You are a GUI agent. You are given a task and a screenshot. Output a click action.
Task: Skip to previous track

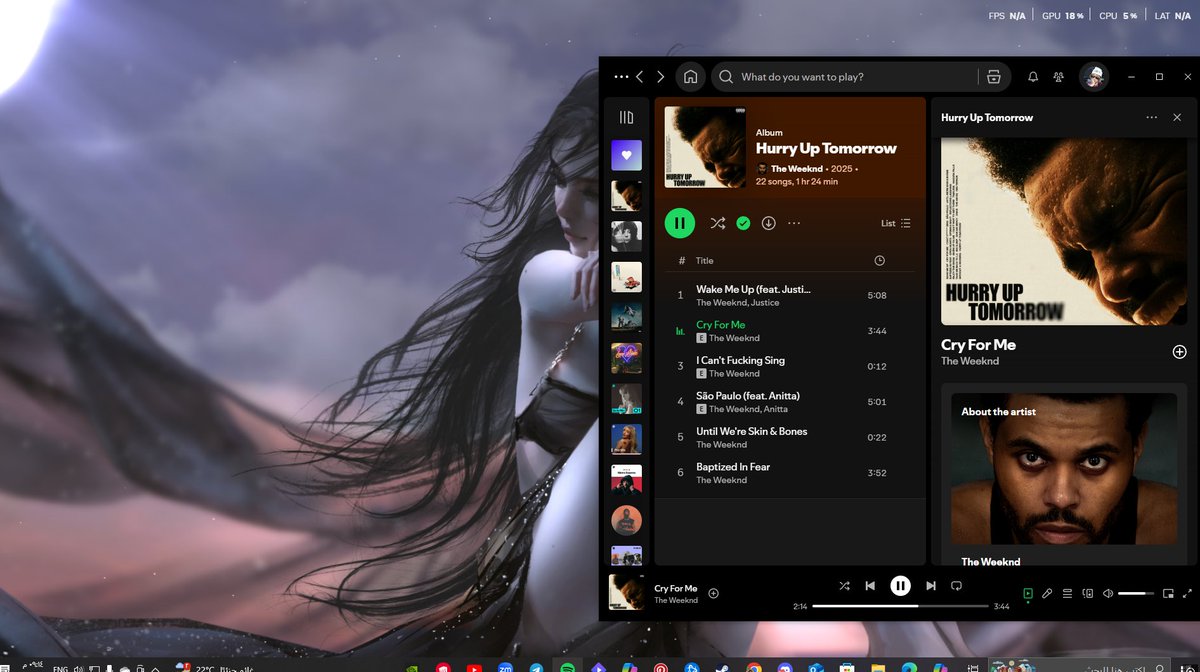pyautogui.click(x=870, y=586)
